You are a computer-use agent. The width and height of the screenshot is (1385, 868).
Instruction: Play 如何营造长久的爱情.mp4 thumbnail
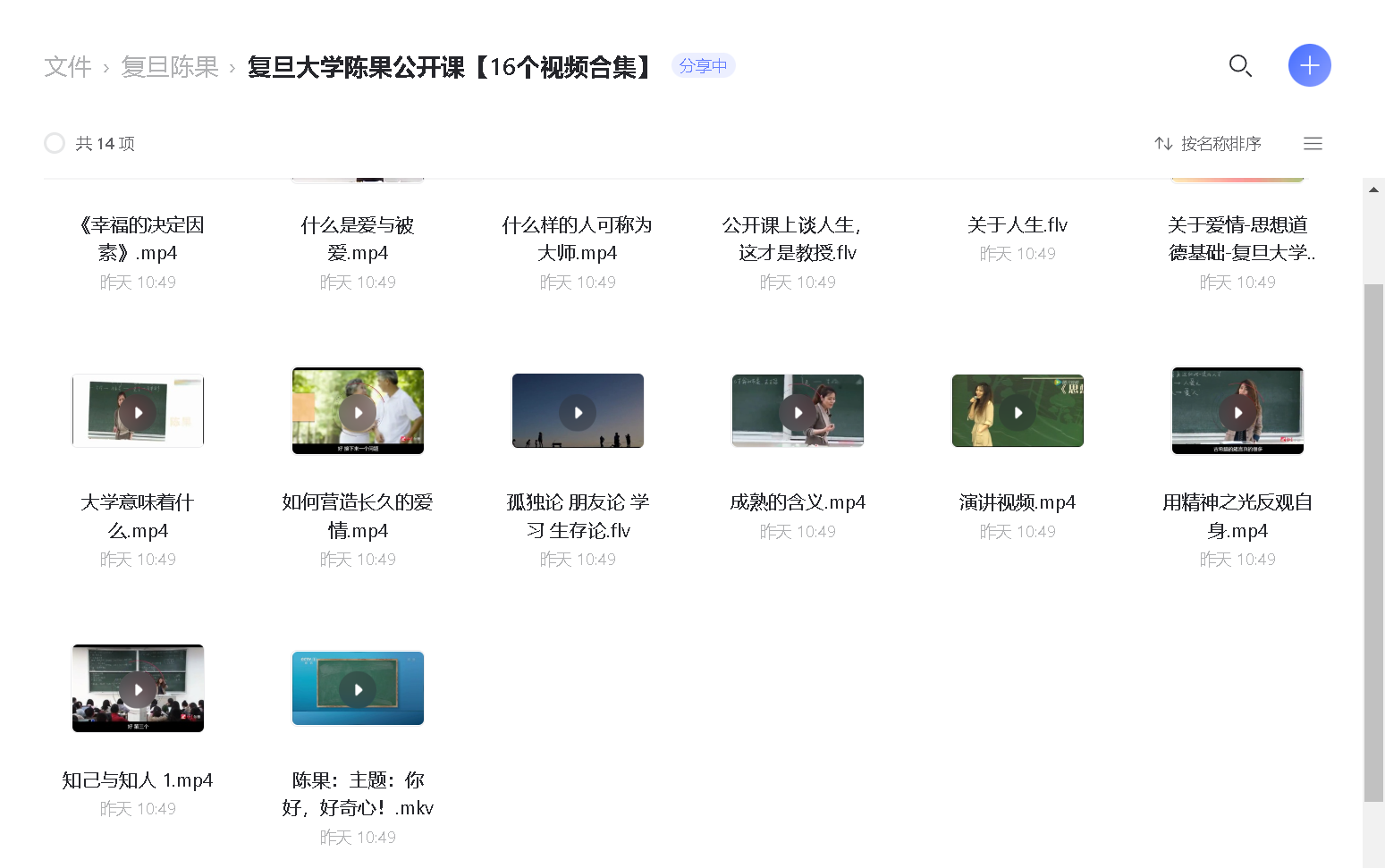358,411
